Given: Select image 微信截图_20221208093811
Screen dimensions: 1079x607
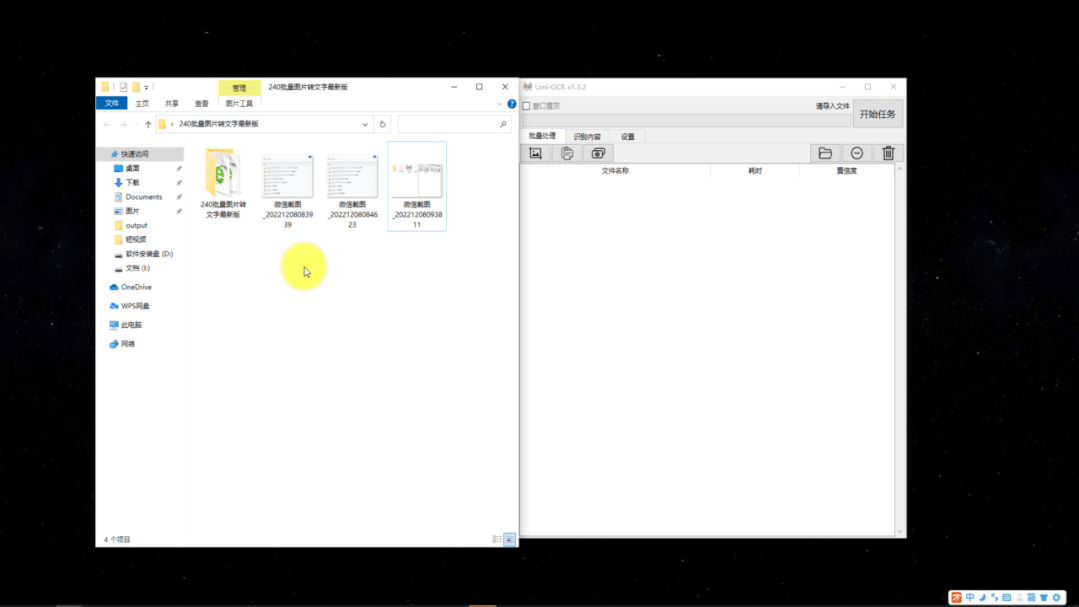Looking at the screenshot, I should [x=417, y=187].
